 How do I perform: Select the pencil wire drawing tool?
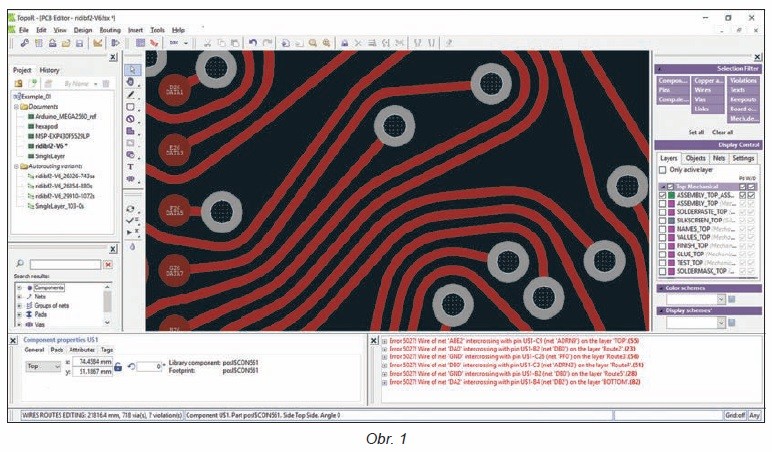(130, 94)
